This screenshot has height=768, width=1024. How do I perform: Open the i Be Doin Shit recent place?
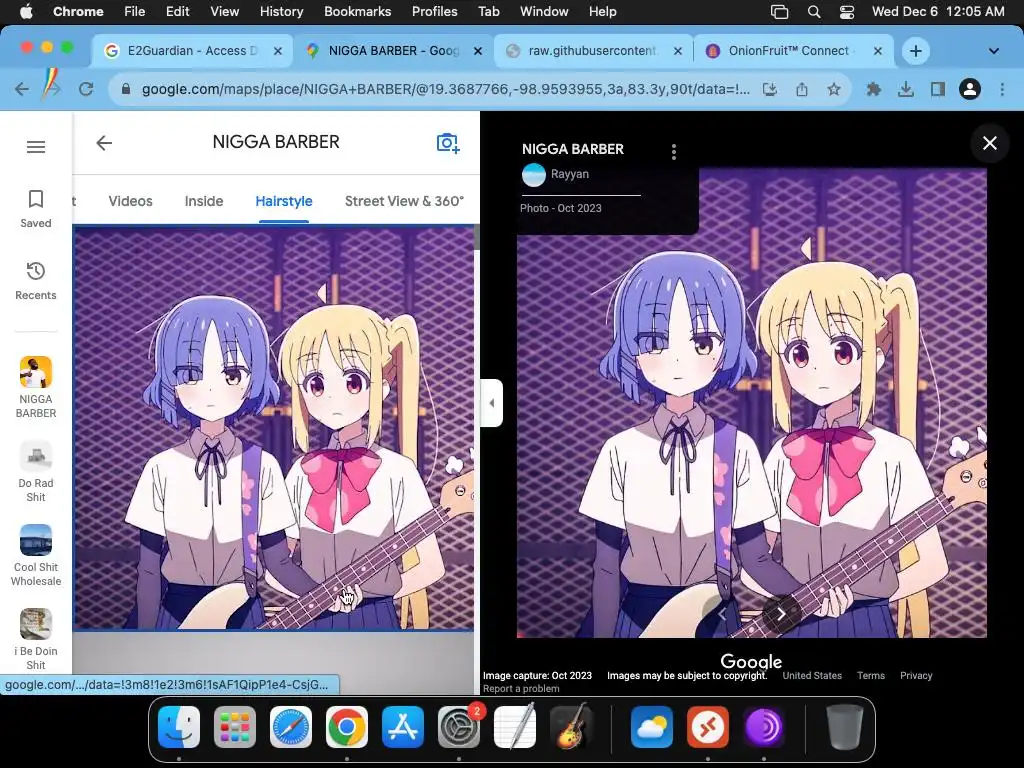point(36,640)
